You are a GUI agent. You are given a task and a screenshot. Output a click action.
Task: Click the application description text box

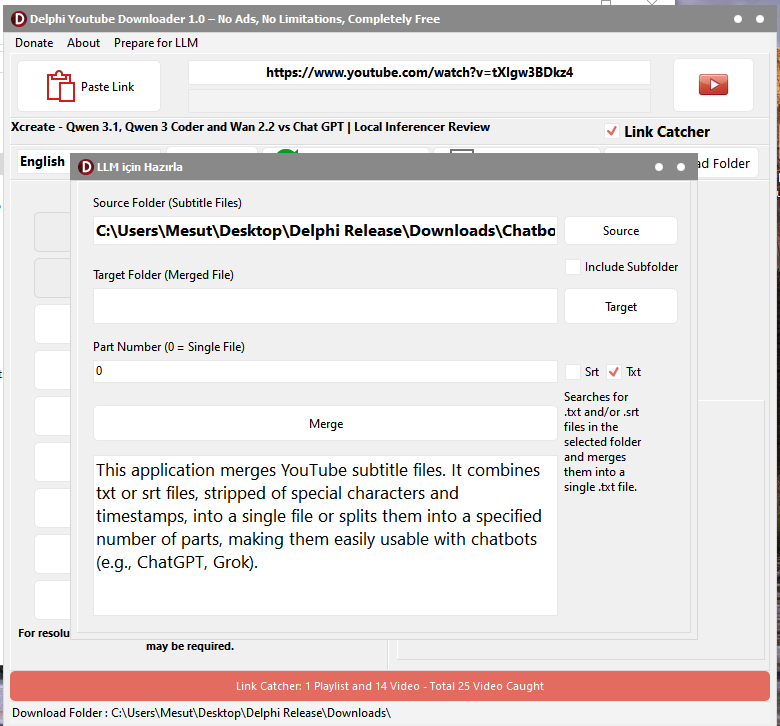(325, 535)
